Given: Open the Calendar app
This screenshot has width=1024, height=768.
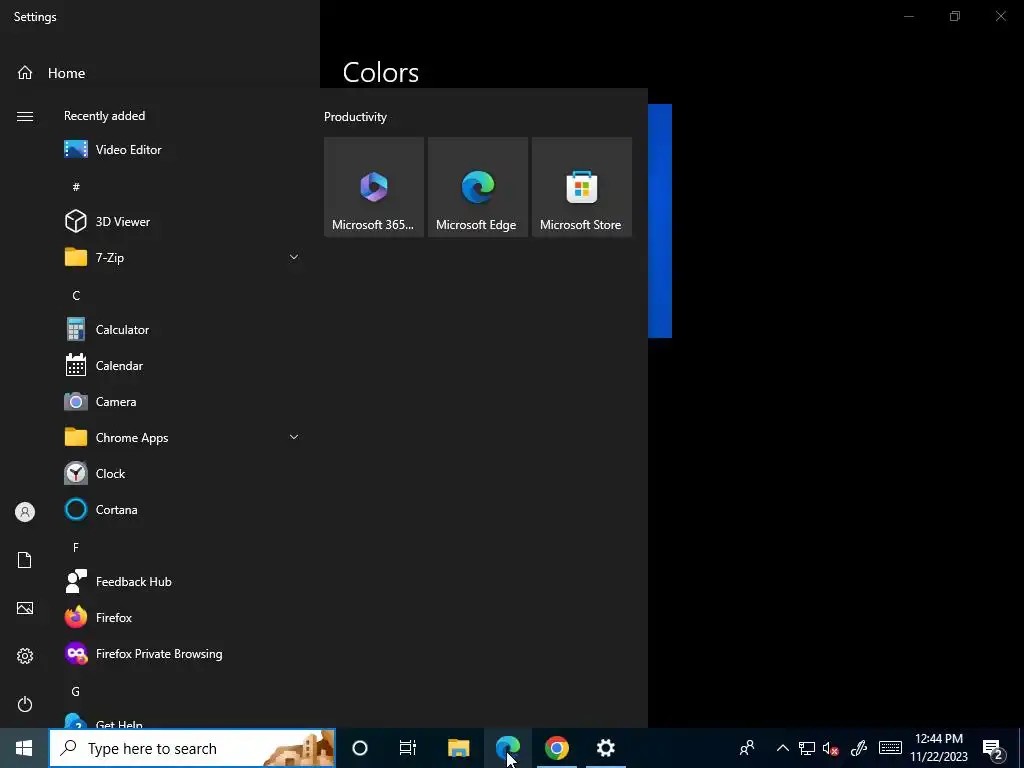Looking at the screenshot, I should [x=180, y=366].
